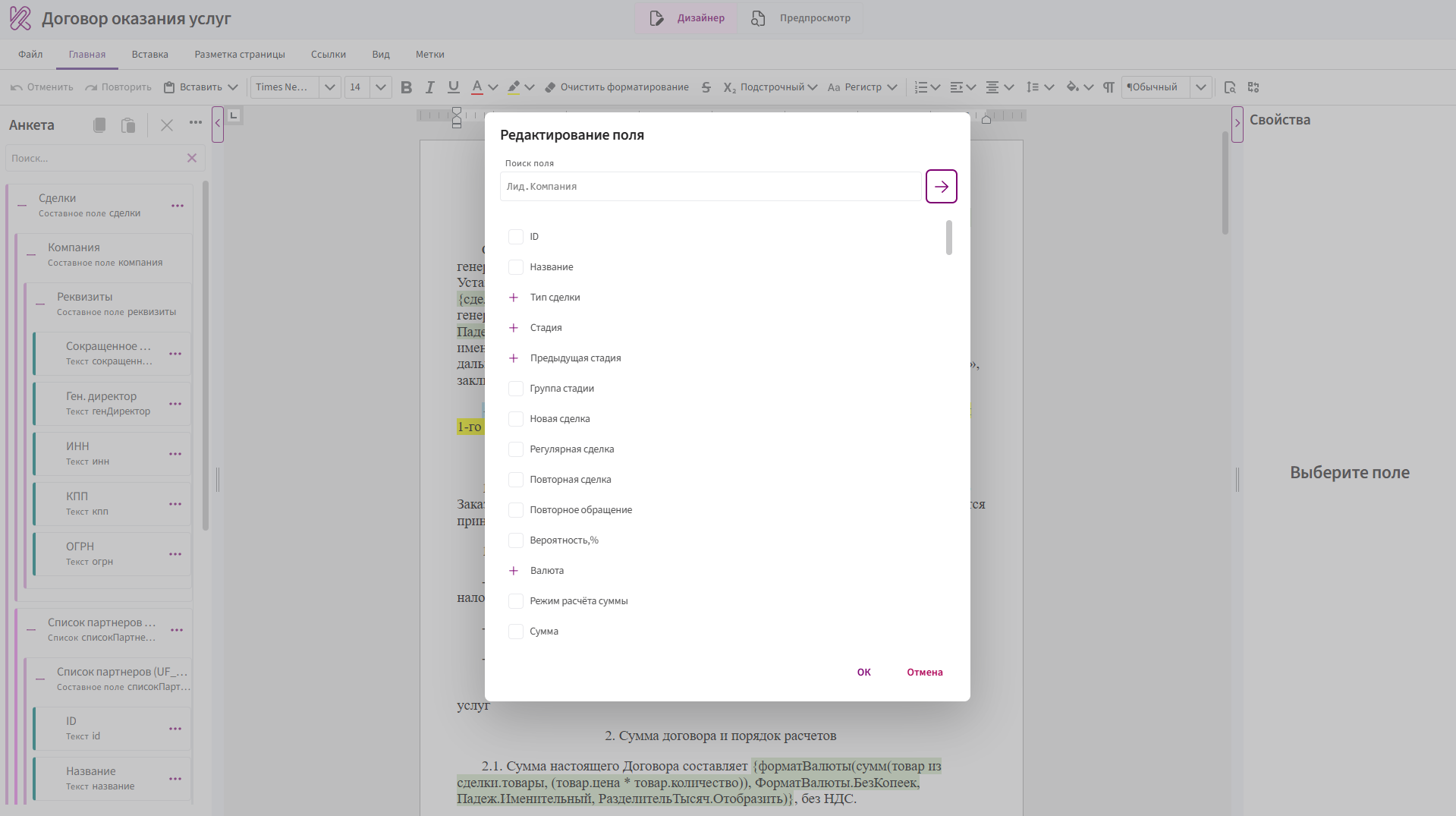Click the copy icon in Анкета panel
Image resolution: width=1456 pixels, height=816 pixels.
click(99, 125)
